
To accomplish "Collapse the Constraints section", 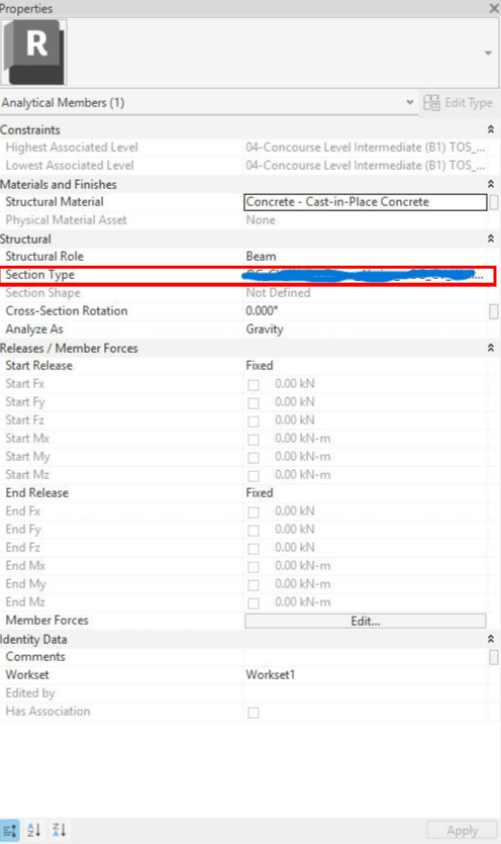I will (491, 130).
